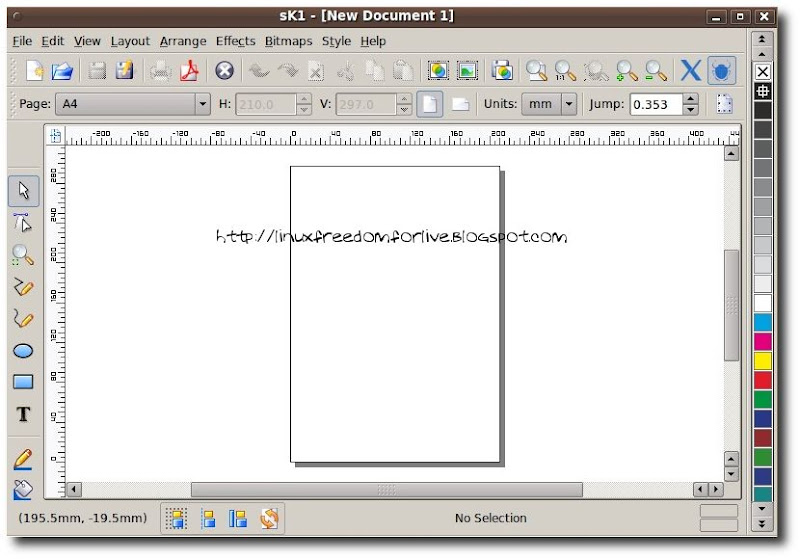Select the curve drawing pencil tool
The image size is (800, 559).
22,318
